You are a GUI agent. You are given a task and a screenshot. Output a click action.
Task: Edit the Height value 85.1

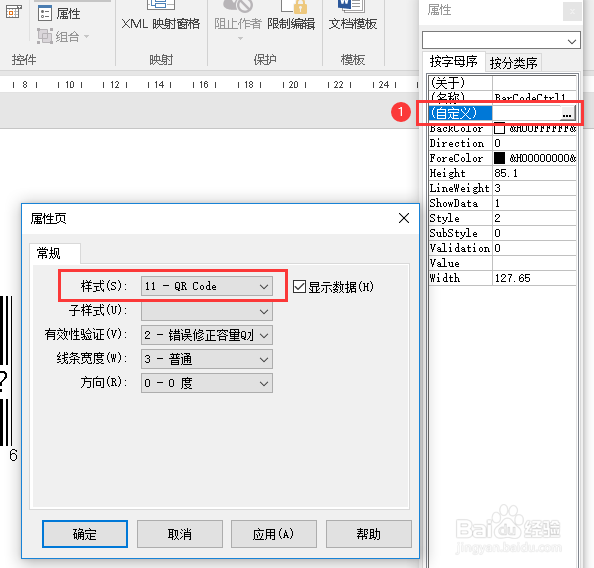[534, 173]
